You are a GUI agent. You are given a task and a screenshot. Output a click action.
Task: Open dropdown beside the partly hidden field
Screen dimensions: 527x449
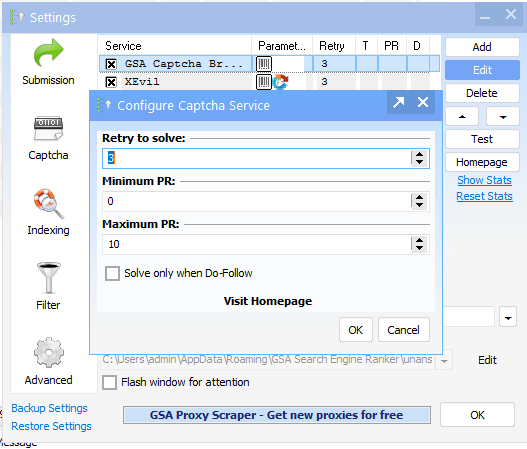(508, 317)
